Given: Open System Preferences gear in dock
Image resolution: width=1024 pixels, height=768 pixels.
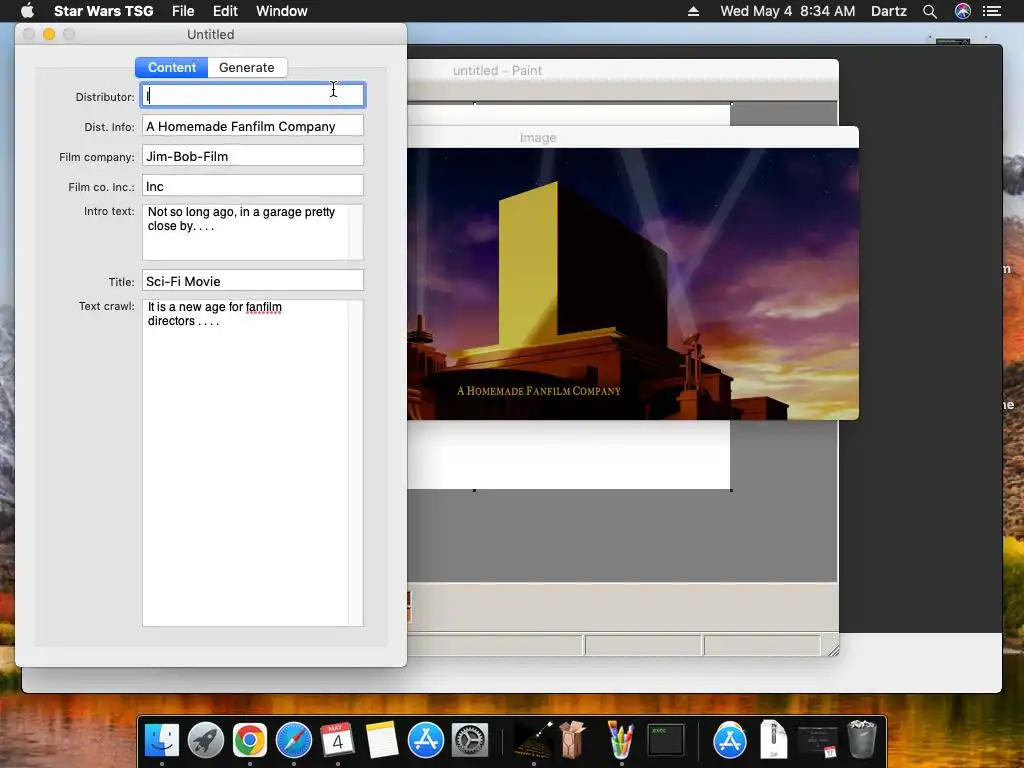Looking at the screenshot, I should click(x=470, y=741).
